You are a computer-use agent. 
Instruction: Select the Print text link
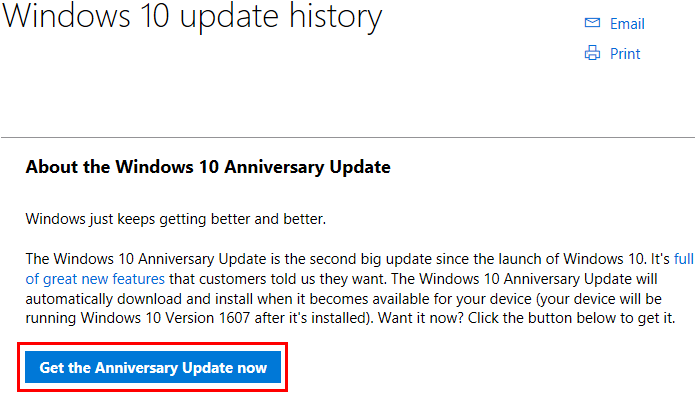(625, 54)
